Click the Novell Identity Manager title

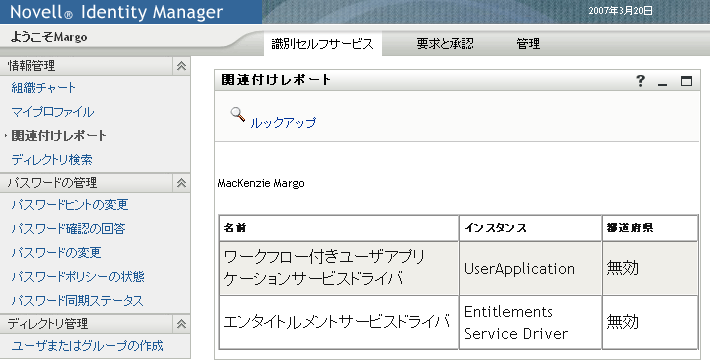point(116,12)
